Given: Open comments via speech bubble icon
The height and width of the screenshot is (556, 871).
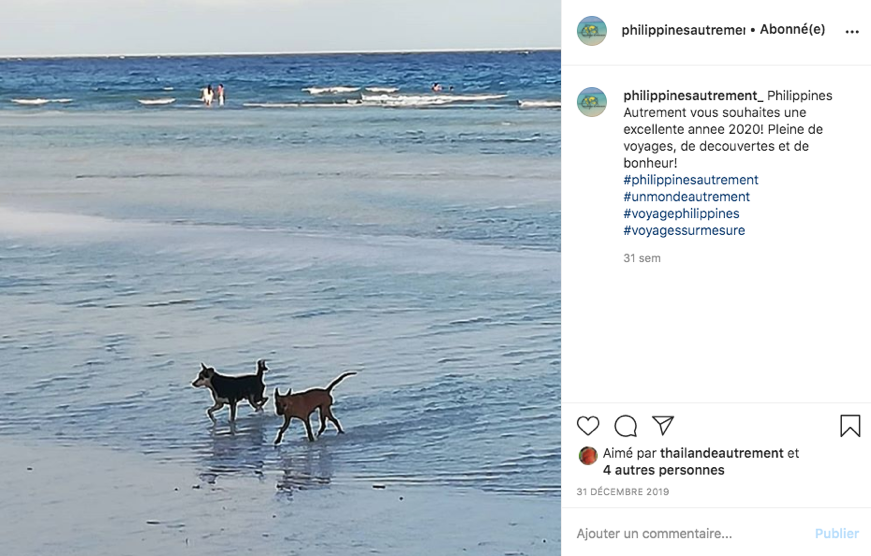Looking at the screenshot, I should [x=626, y=426].
